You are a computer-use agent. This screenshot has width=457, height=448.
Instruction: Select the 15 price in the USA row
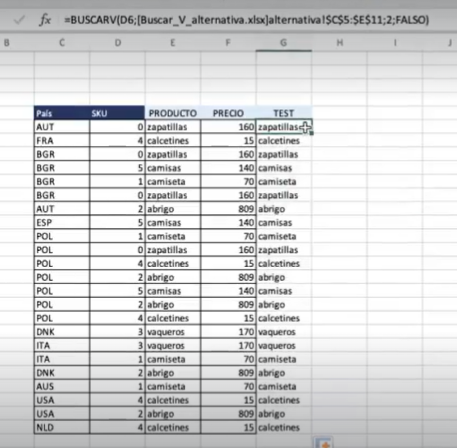228,400
